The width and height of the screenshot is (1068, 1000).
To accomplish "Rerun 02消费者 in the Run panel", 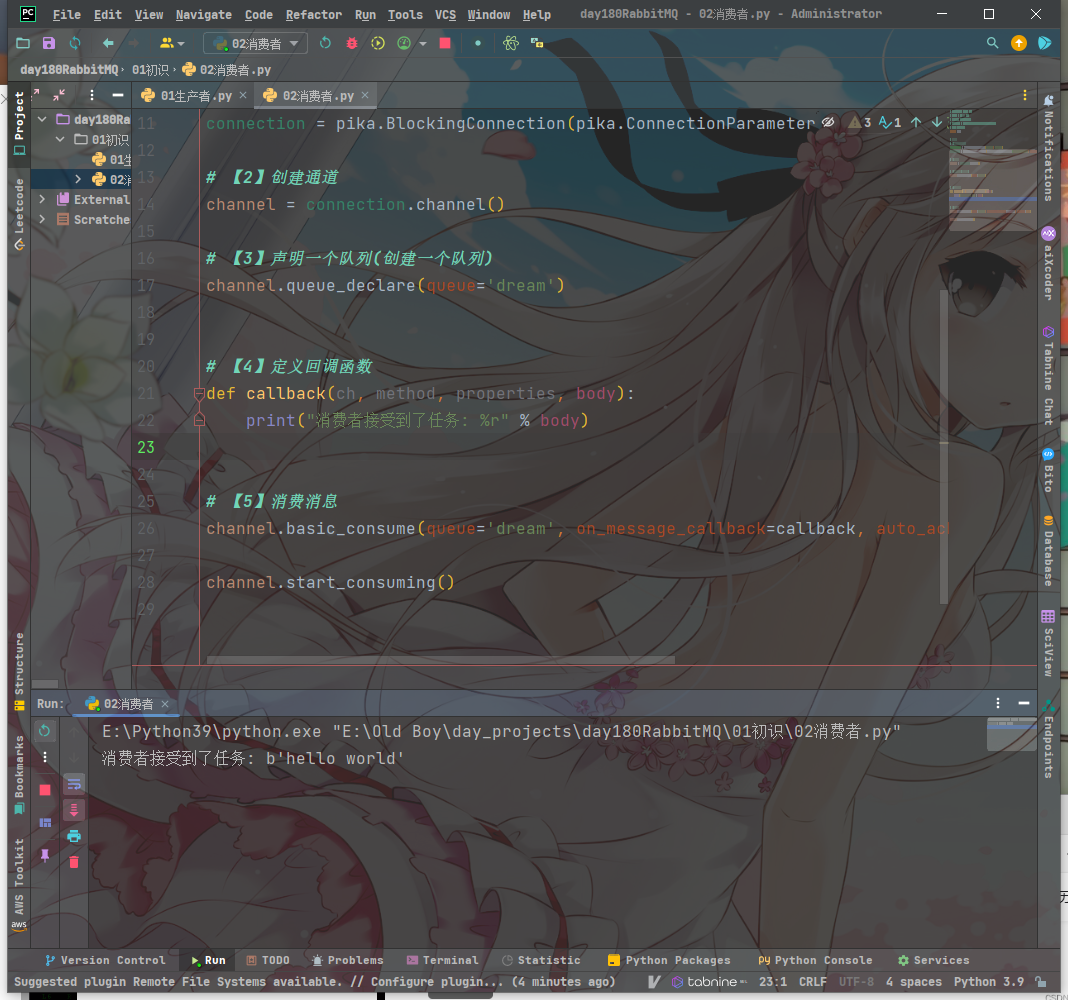I will point(44,731).
